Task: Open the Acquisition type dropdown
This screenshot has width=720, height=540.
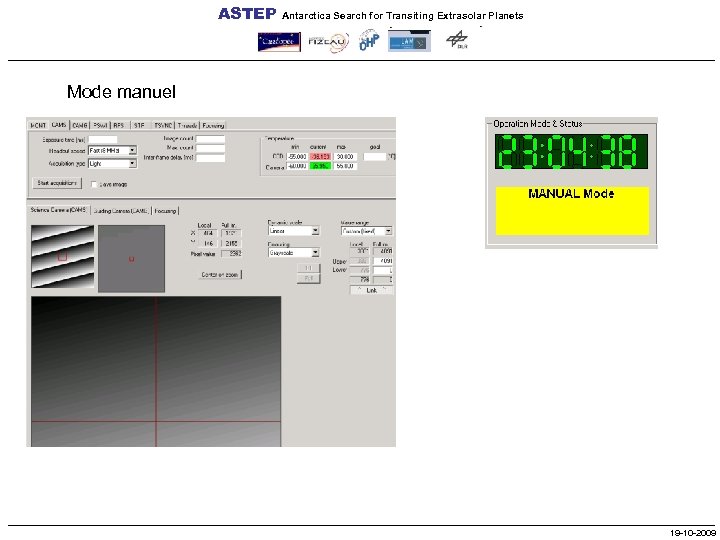Action: click(132, 163)
